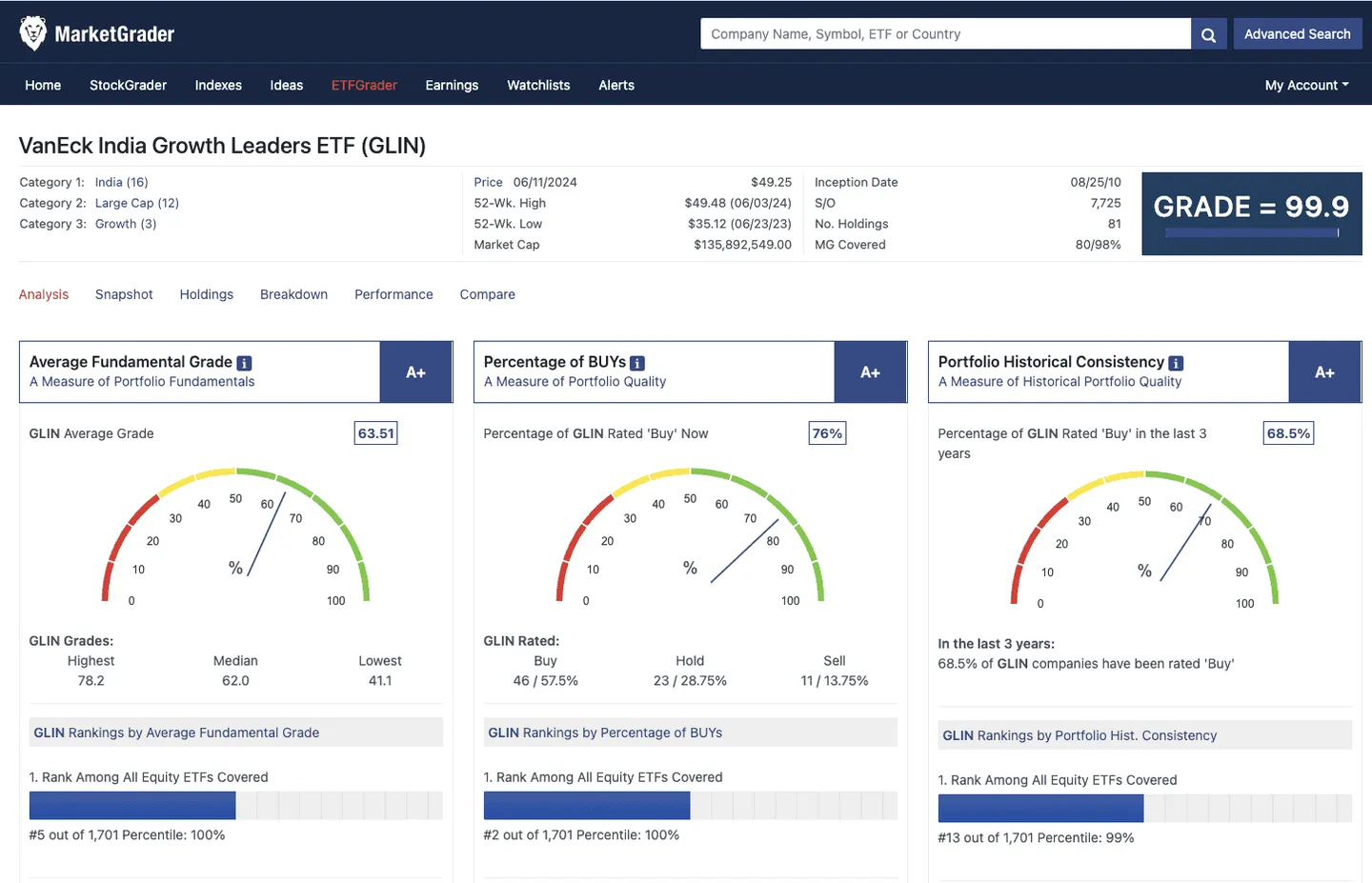This screenshot has height=883, width=1372.
Task: Open the Ideas menu item
Action: [x=287, y=85]
